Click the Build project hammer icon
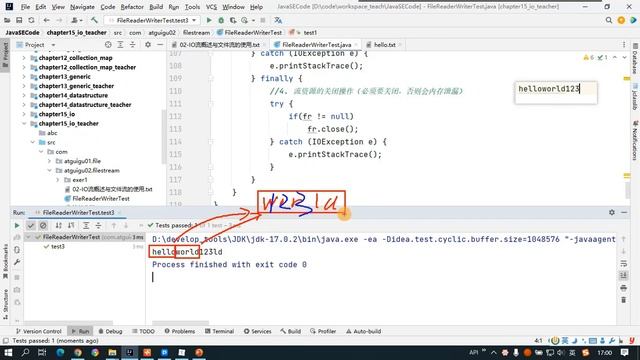This screenshot has height=360, width=640. coord(94,20)
